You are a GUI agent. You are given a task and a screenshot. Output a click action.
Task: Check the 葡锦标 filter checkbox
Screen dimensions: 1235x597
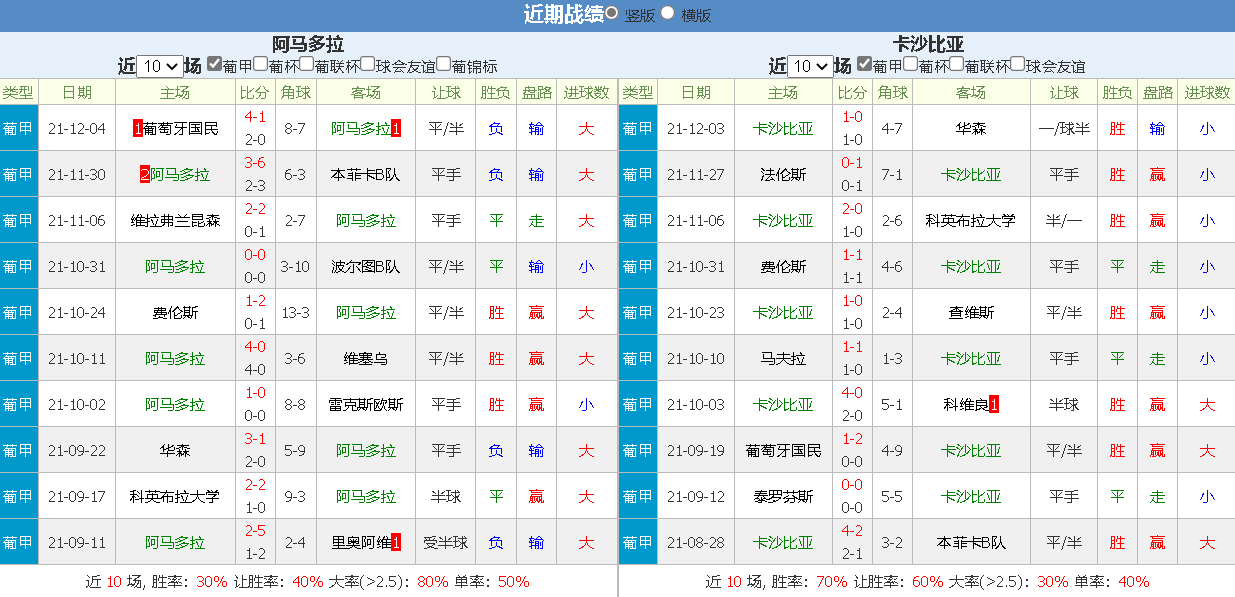point(443,64)
